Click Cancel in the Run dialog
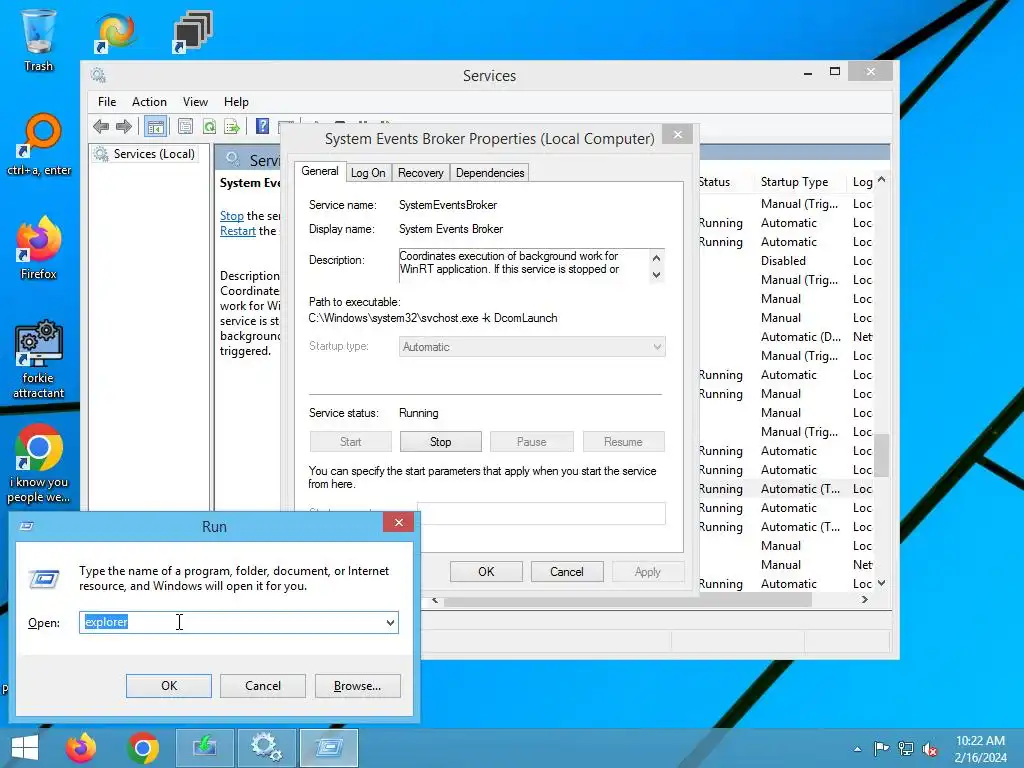 point(263,686)
